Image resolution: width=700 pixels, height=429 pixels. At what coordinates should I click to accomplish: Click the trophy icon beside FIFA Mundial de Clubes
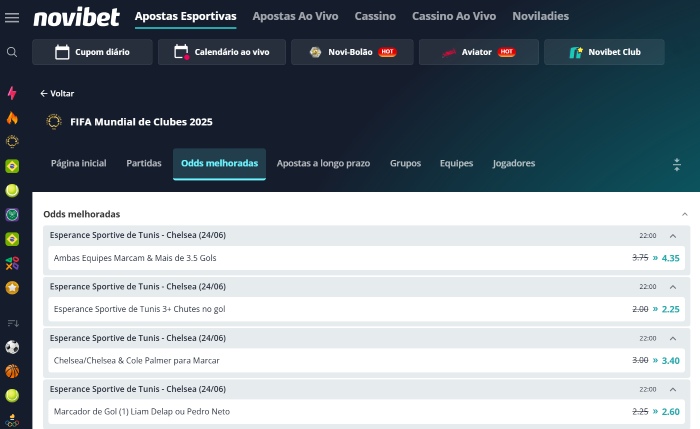54,121
